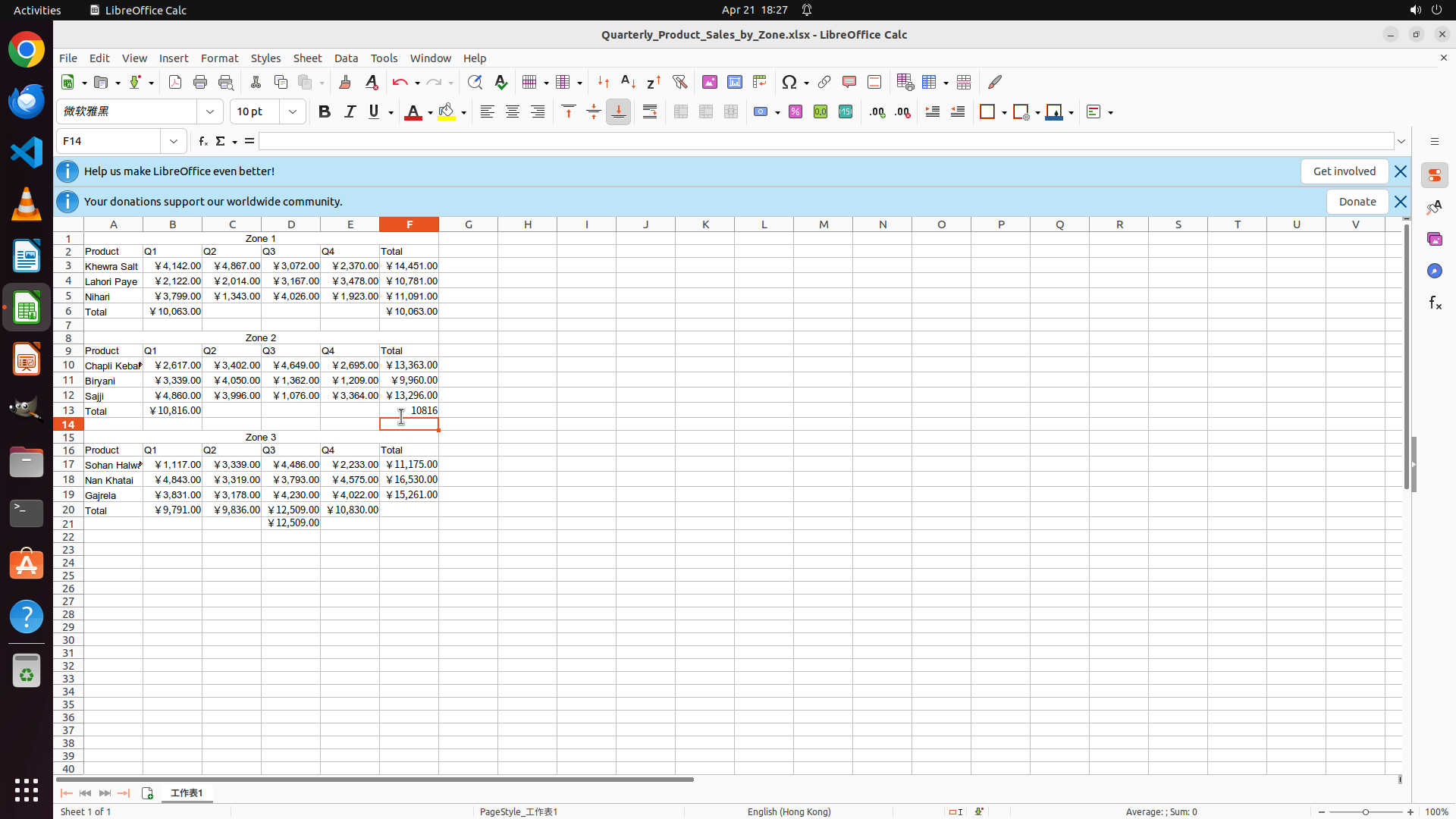Expand the font name dropdown
This screenshot has height=819, width=1456.
[210, 111]
